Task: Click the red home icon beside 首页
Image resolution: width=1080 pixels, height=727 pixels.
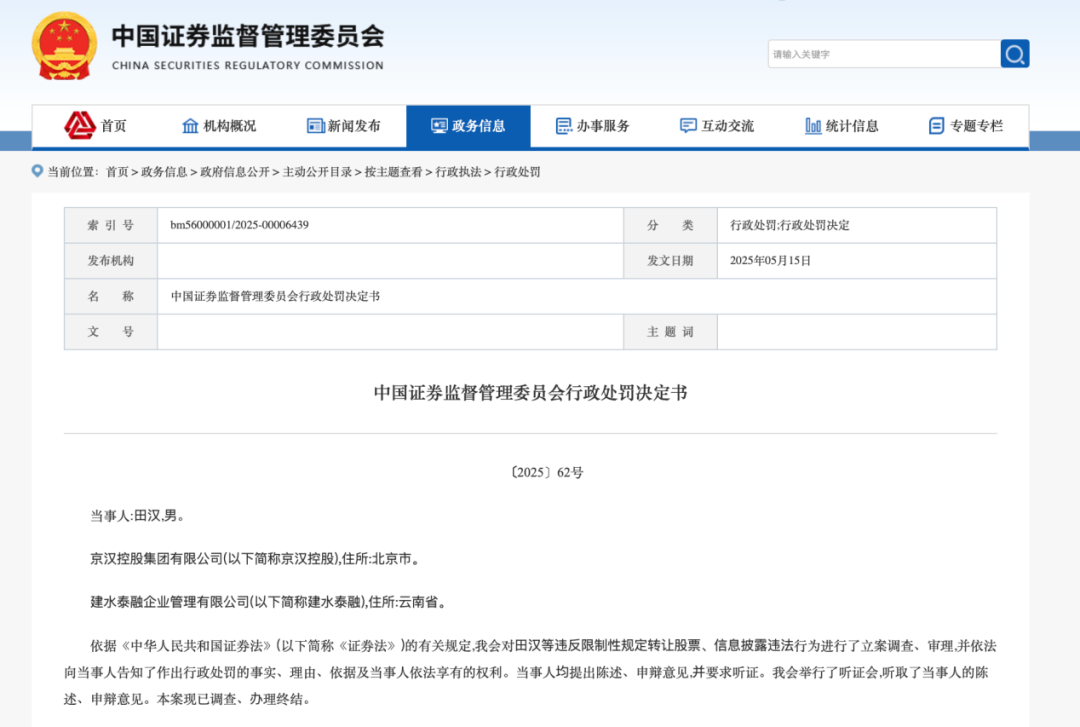Action: click(x=80, y=126)
